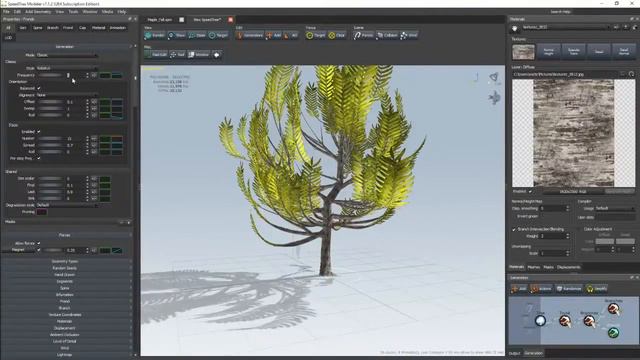640x360 pixels.
Task: Expand the Level of Detail section
Action: [64, 341]
